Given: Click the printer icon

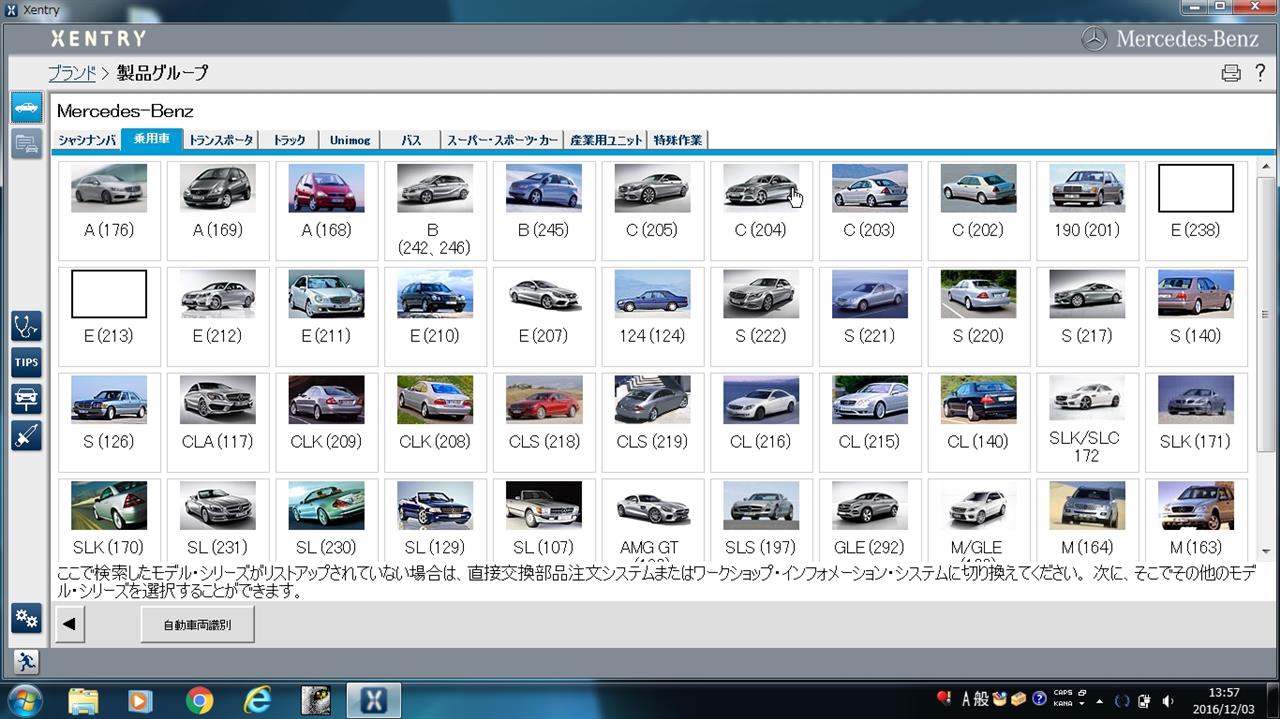Looking at the screenshot, I should tap(1231, 73).
